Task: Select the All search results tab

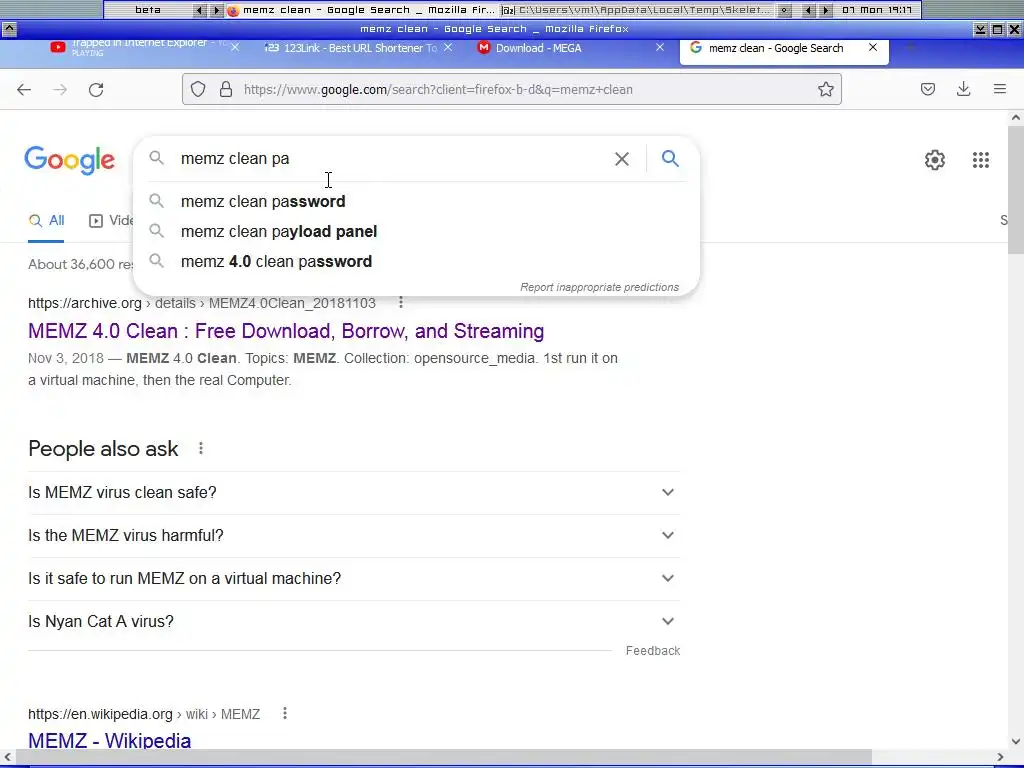Action: [x=46, y=221]
